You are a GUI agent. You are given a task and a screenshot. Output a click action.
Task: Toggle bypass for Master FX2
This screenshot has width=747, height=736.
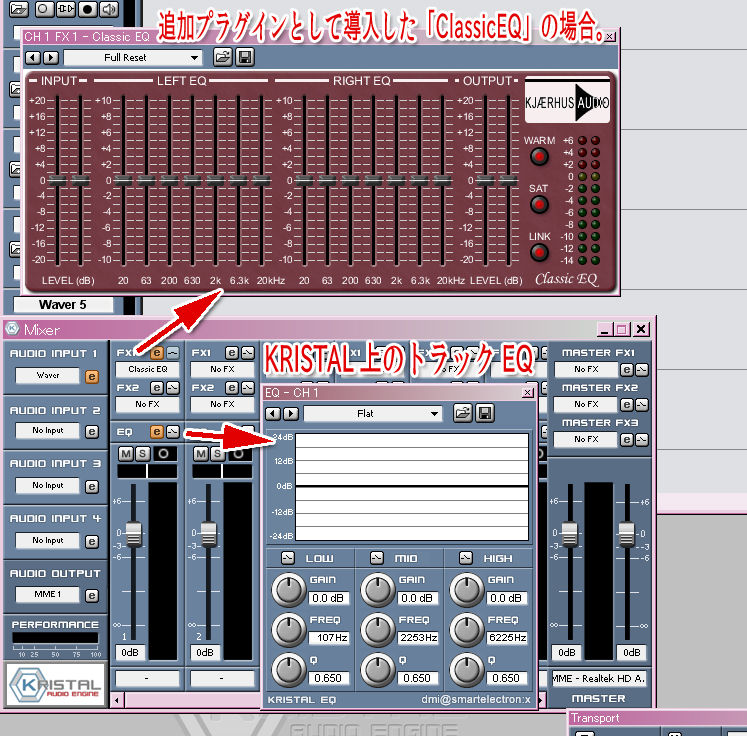click(x=642, y=404)
